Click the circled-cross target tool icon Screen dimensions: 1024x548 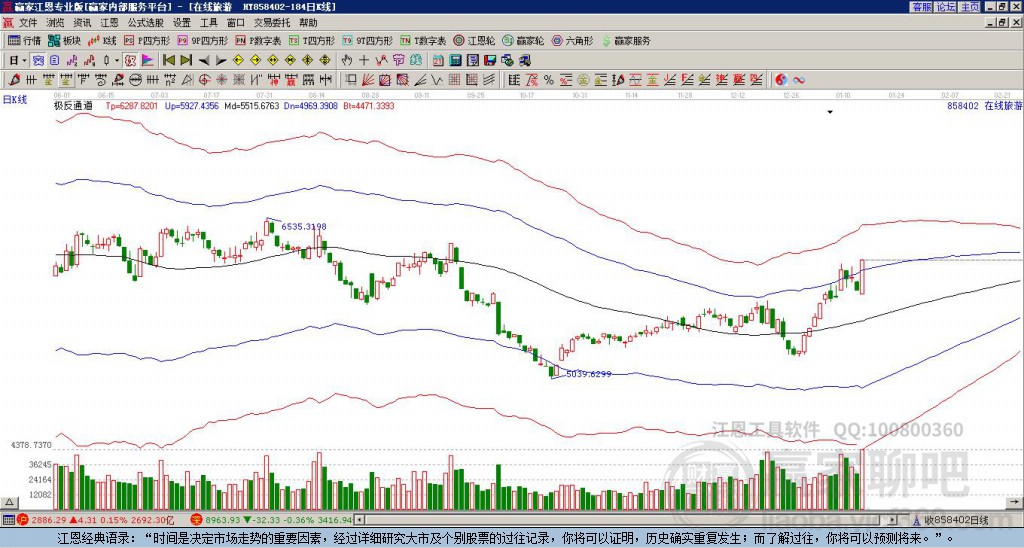pyautogui.click(x=204, y=80)
